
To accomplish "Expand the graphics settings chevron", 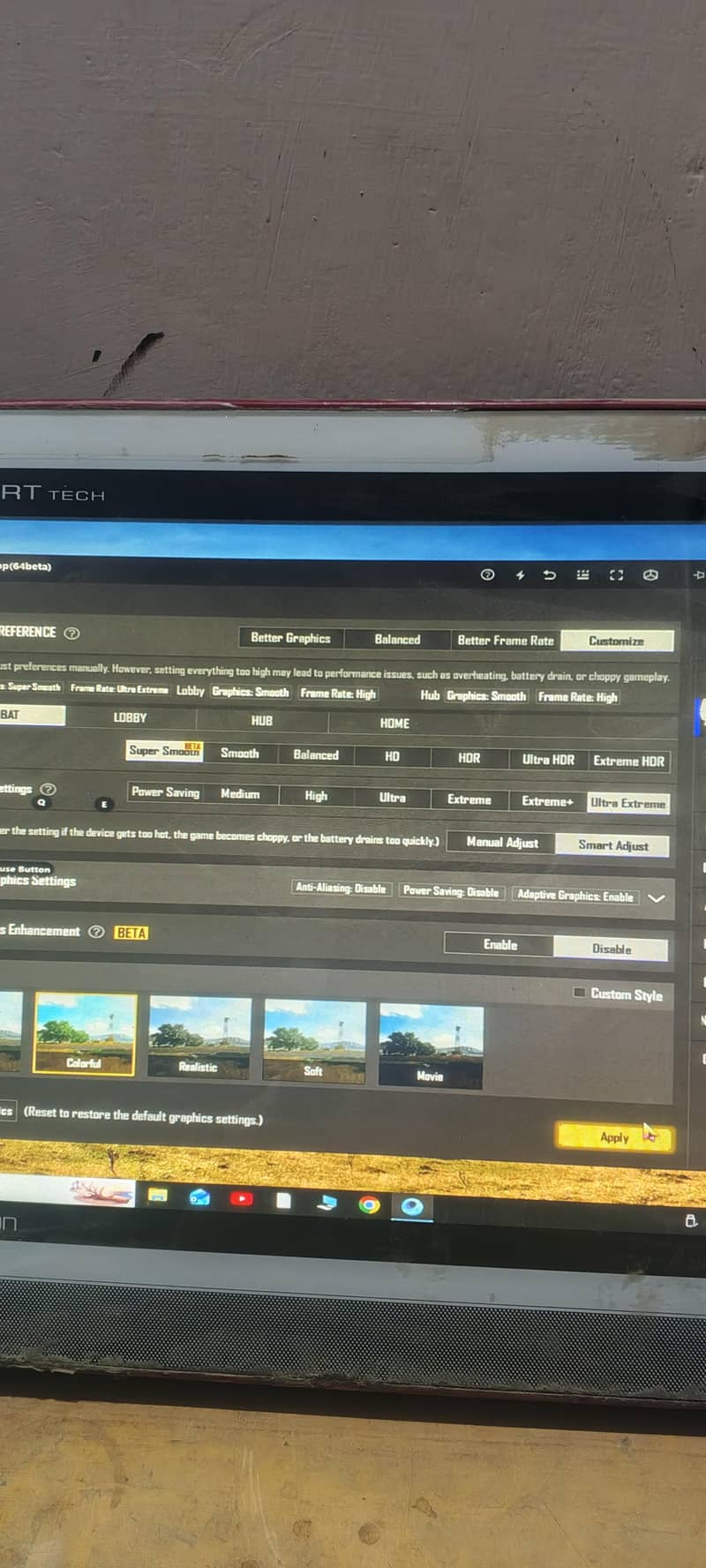I will [x=656, y=898].
